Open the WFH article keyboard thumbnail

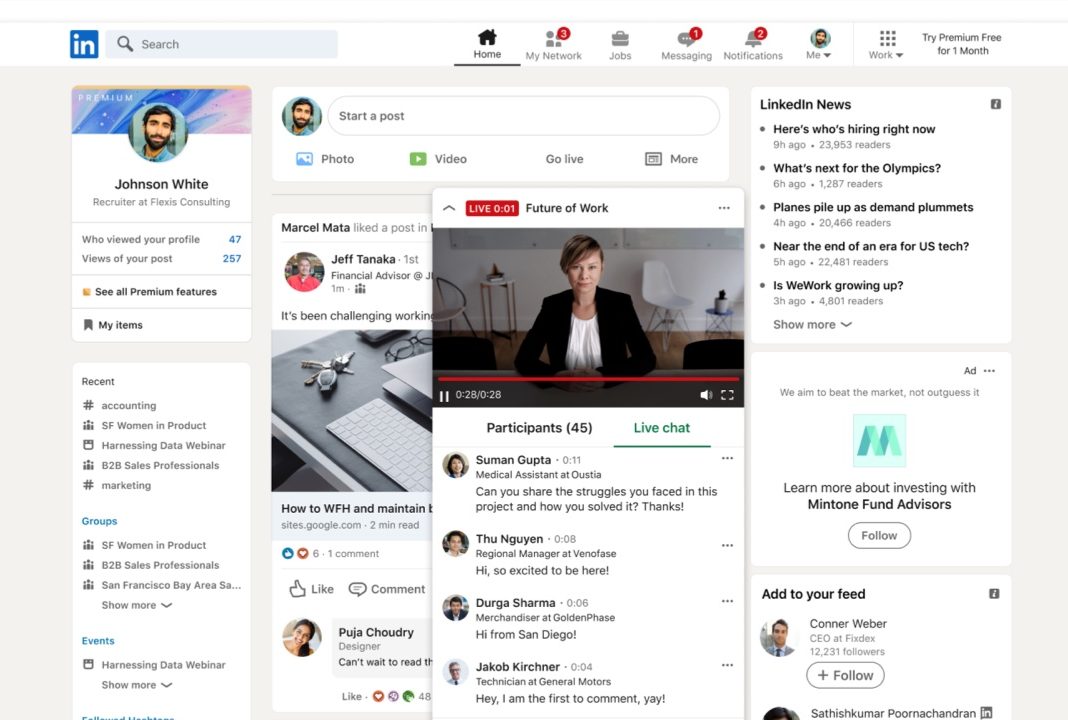pos(351,411)
